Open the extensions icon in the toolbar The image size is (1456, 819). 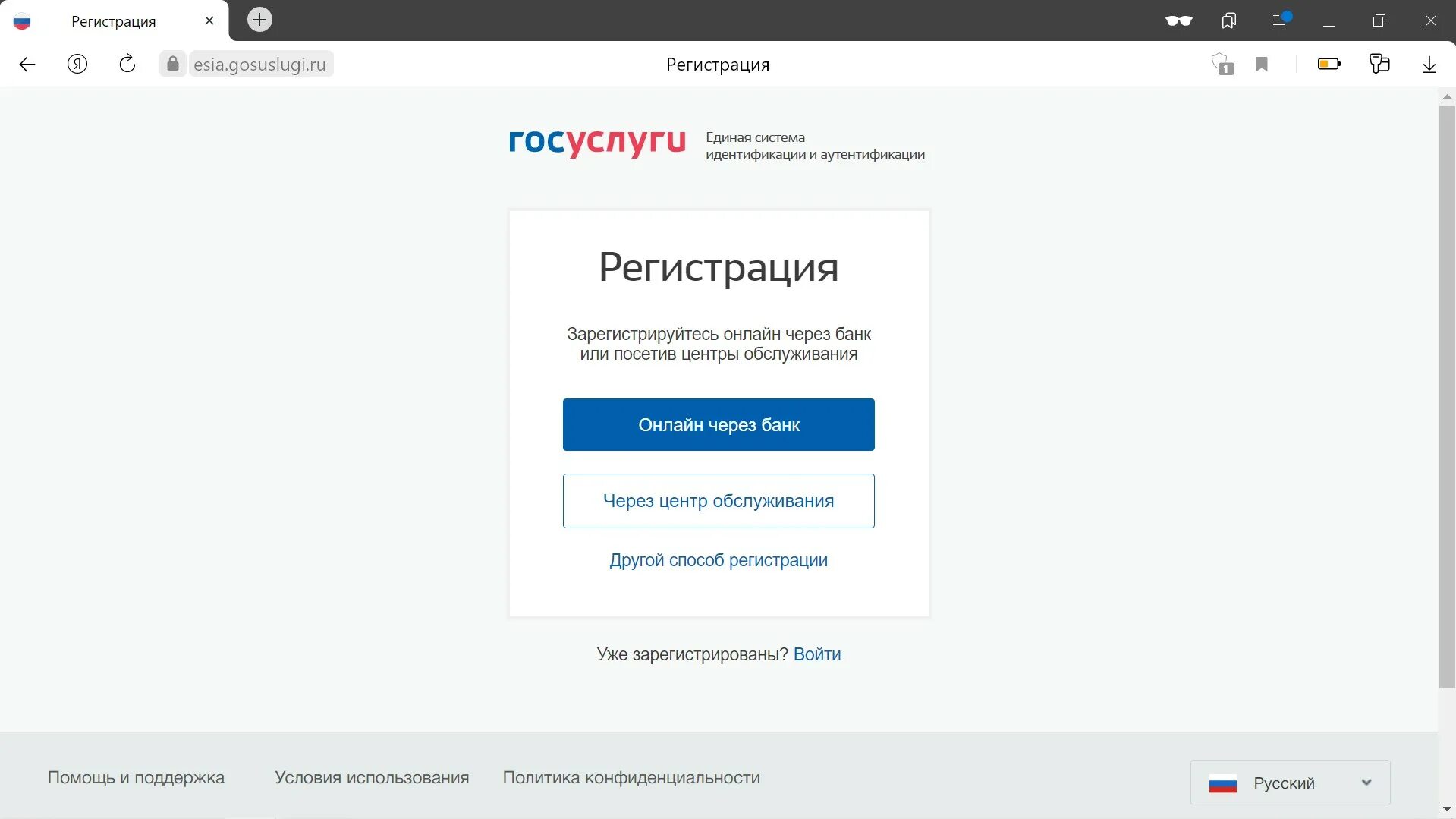1379,64
